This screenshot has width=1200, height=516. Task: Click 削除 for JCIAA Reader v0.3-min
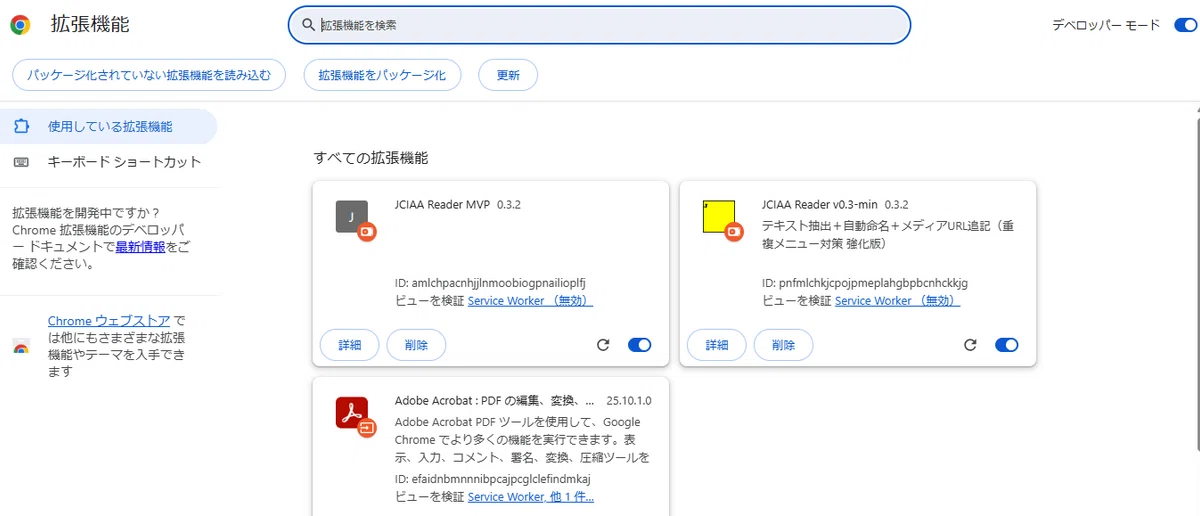pyautogui.click(x=783, y=345)
